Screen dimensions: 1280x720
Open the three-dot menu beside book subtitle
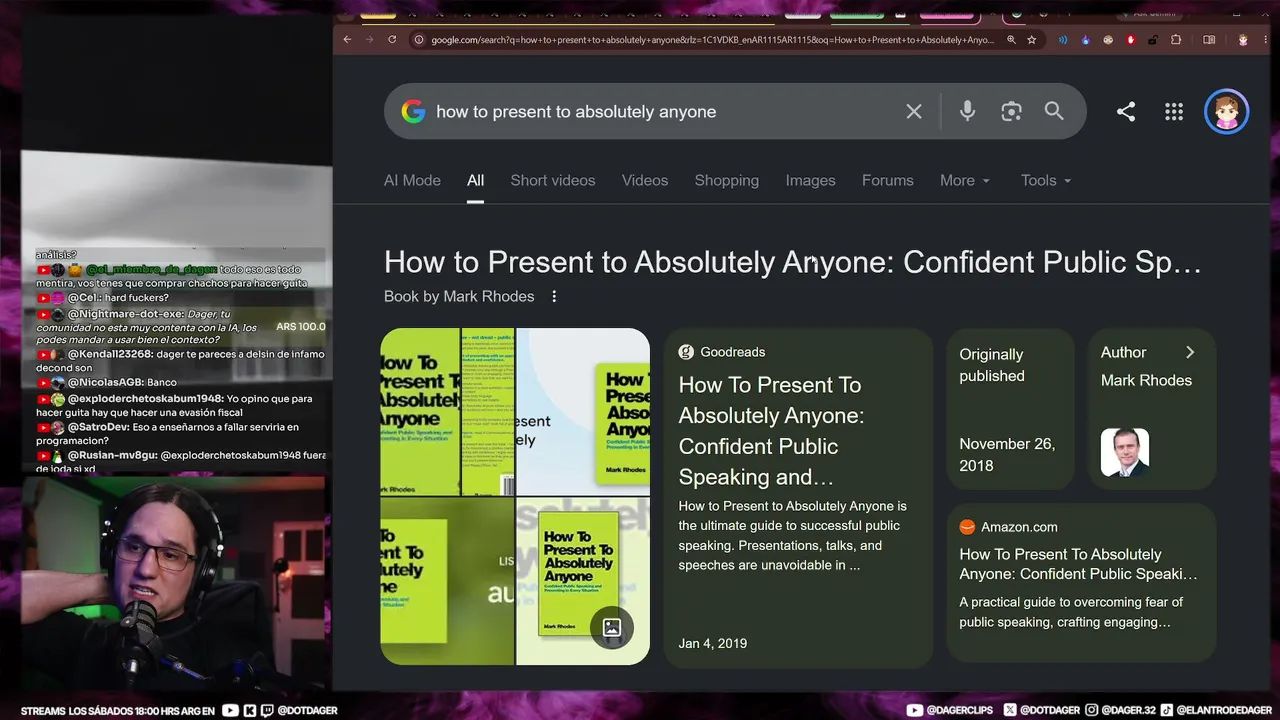[x=554, y=296]
